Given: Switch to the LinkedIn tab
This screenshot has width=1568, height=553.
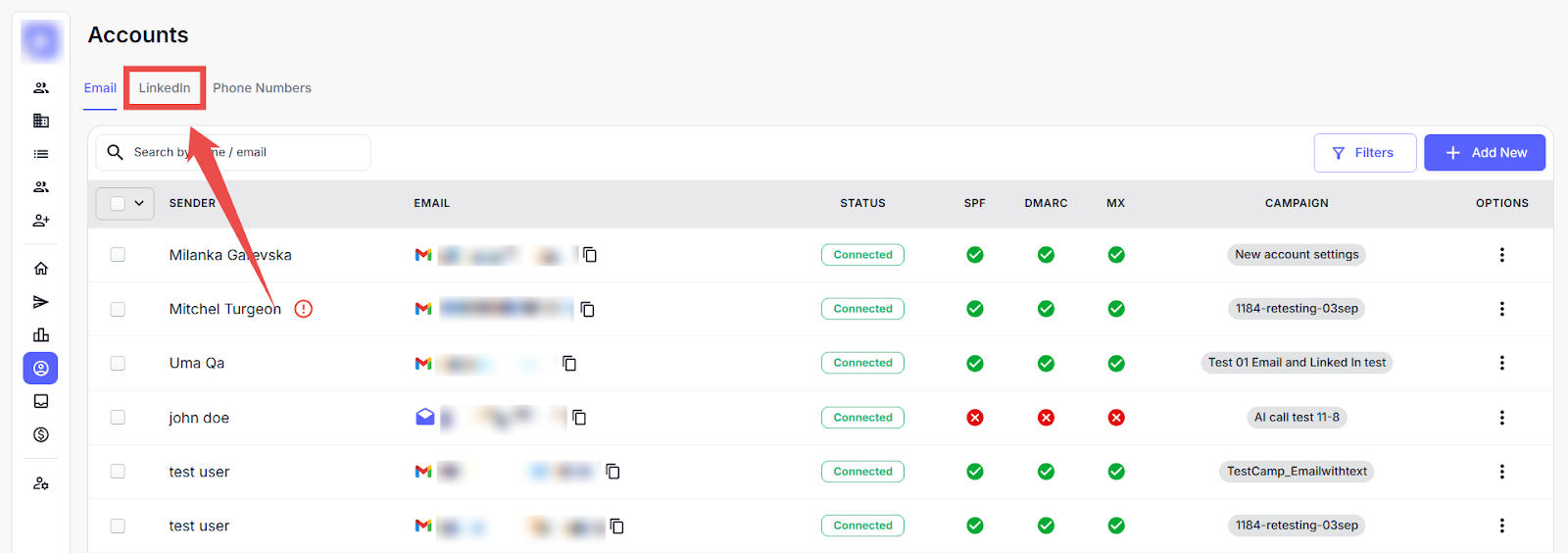Looking at the screenshot, I should 165,88.
